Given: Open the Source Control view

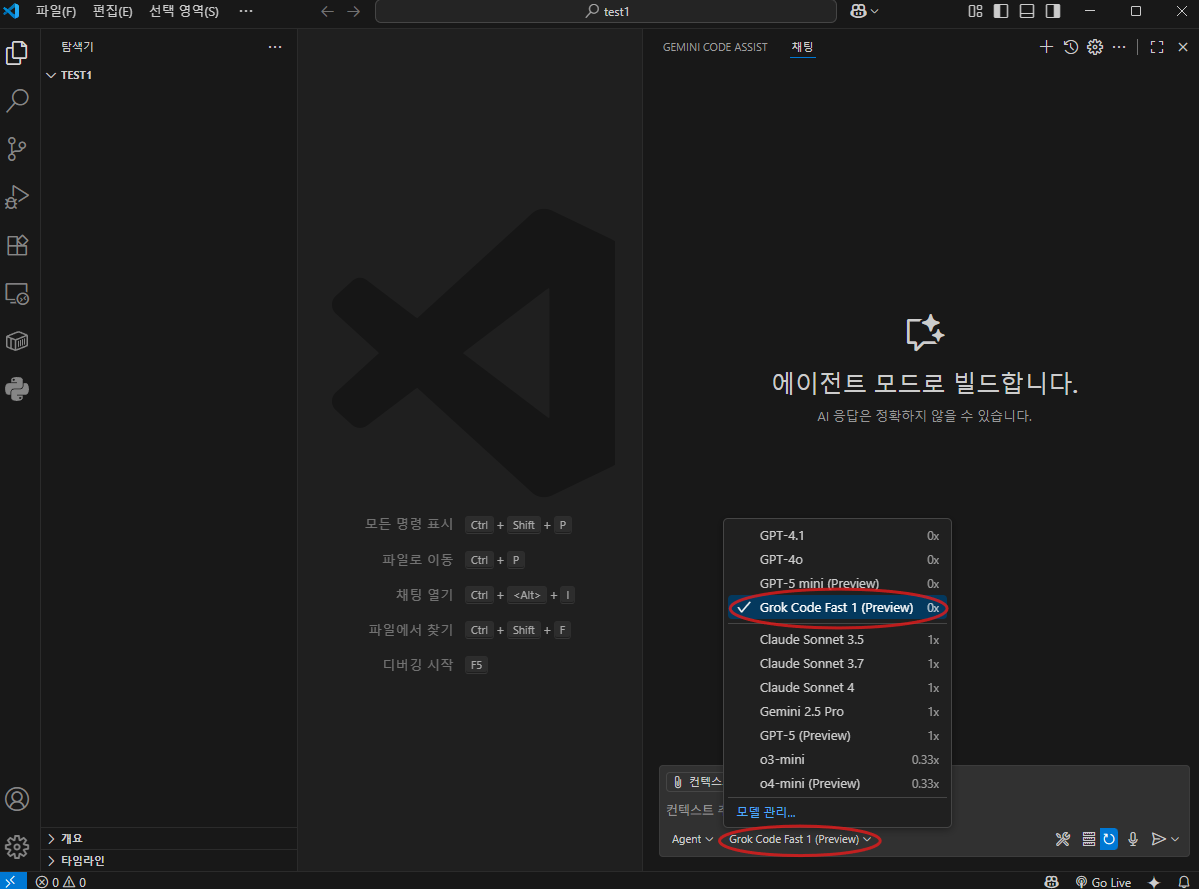Looking at the screenshot, I should (x=17, y=149).
